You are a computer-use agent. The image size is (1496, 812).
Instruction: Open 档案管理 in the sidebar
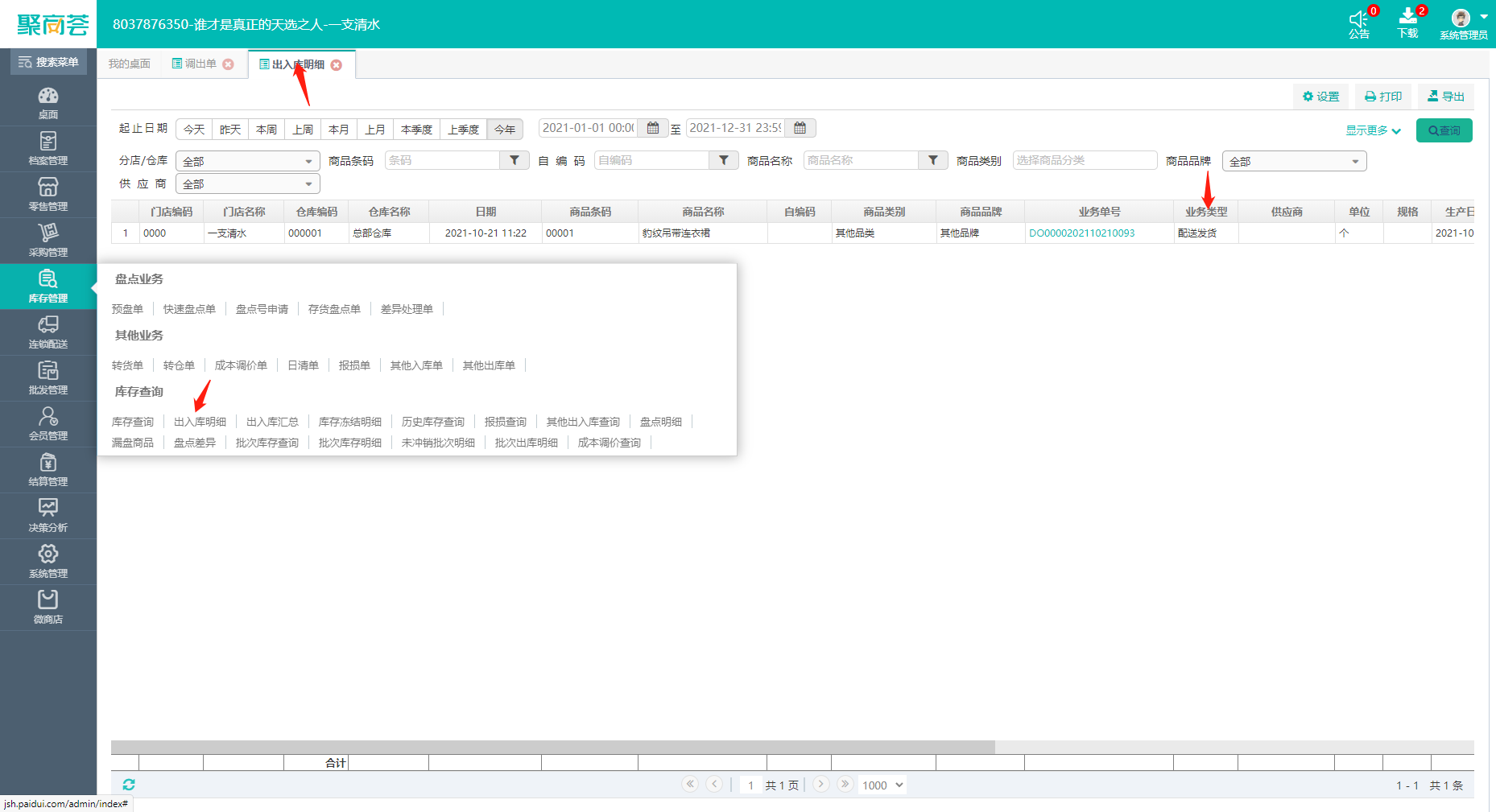(x=48, y=148)
